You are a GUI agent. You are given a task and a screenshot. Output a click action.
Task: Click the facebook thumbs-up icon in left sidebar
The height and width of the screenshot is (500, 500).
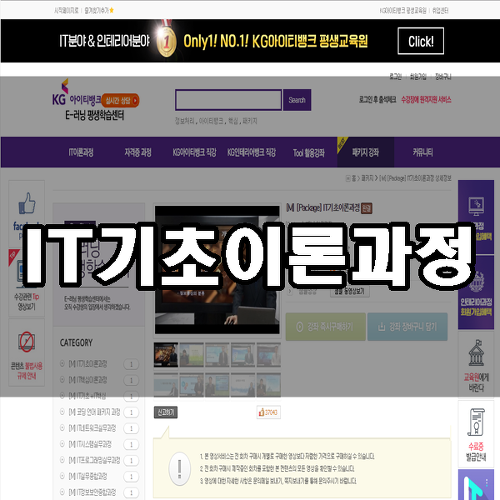click(27, 203)
